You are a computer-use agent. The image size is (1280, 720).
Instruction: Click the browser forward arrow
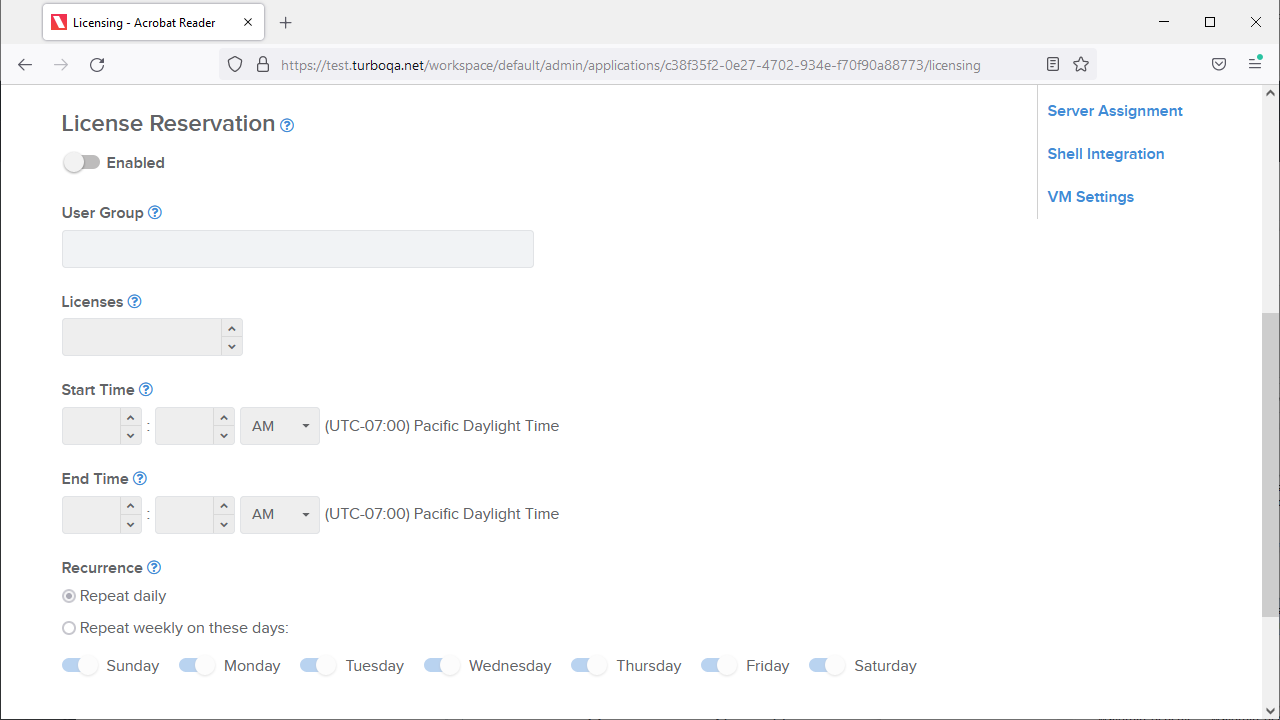(61, 65)
